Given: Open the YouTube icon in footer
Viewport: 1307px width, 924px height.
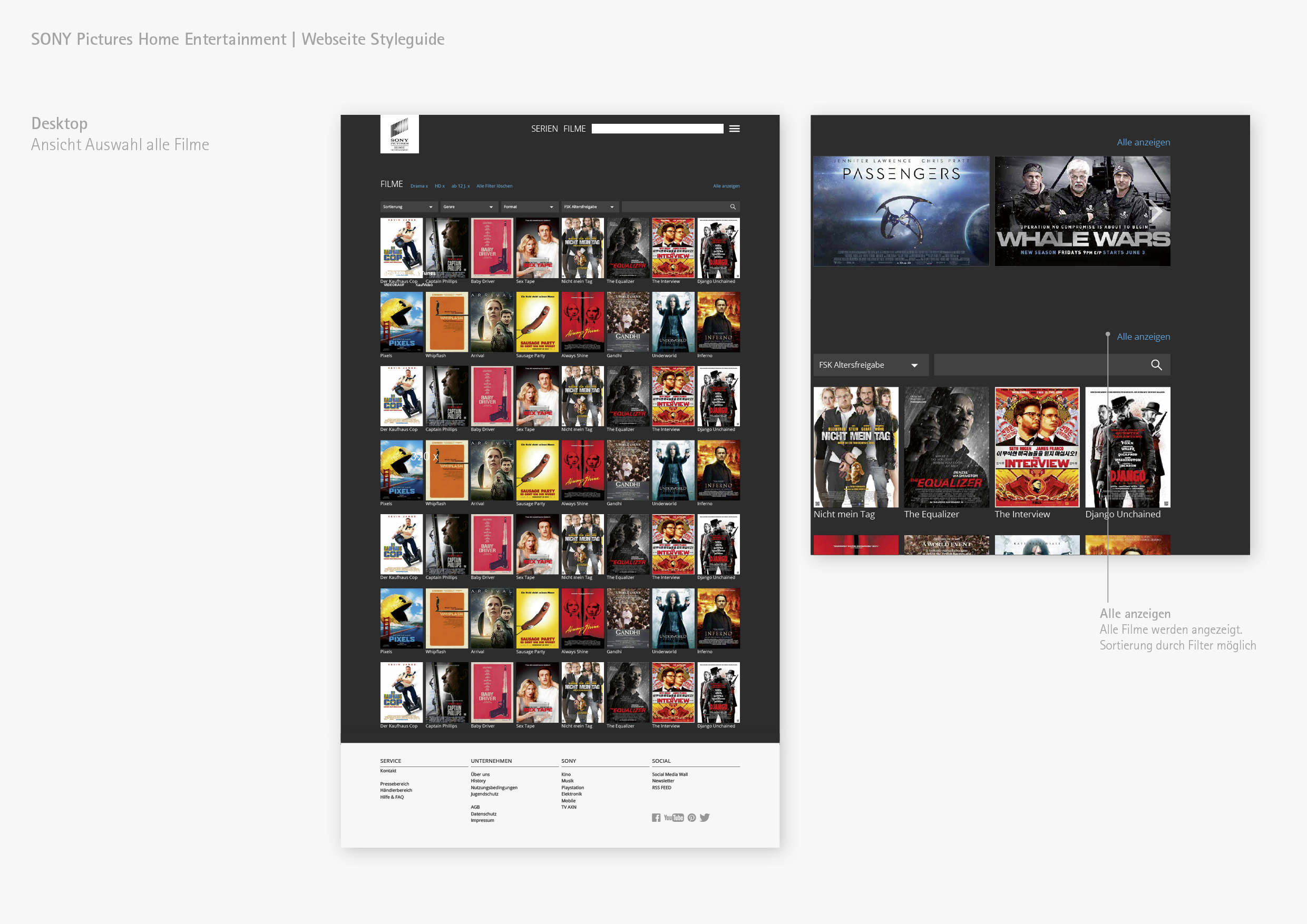Looking at the screenshot, I should pyautogui.click(x=674, y=818).
